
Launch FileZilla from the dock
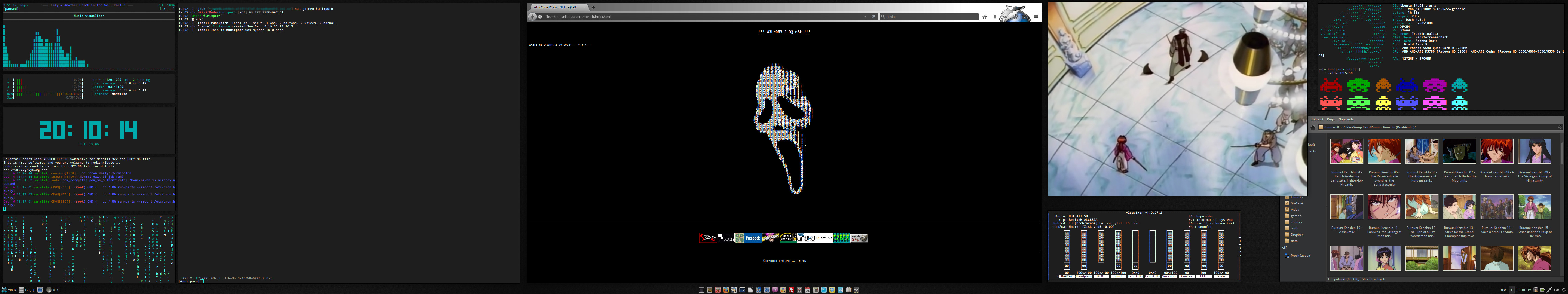click(x=791, y=290)
